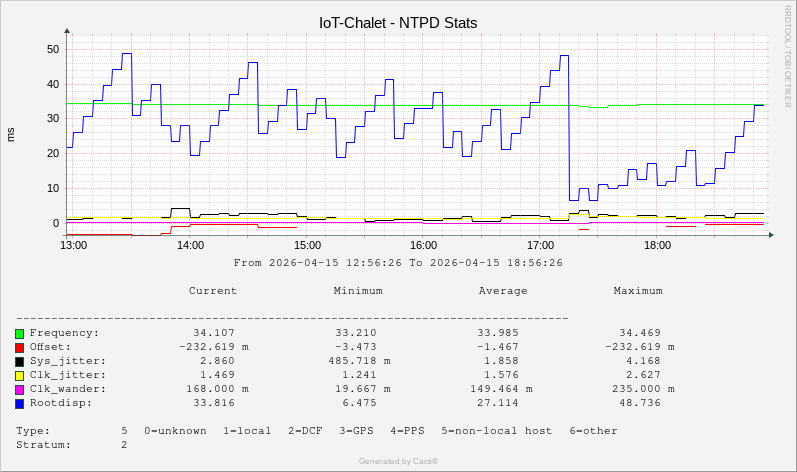Click the graph title IoT-Chalet - NTPD Stats

tap(398, 22)
